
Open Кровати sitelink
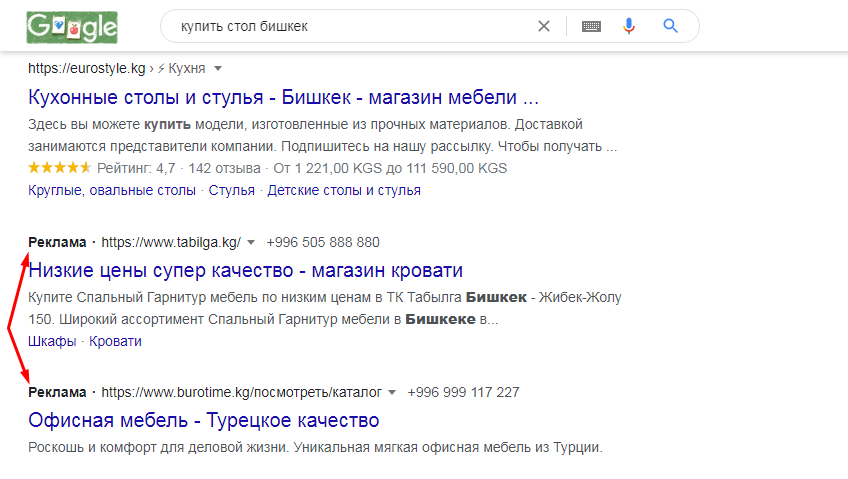pos(115,342)
